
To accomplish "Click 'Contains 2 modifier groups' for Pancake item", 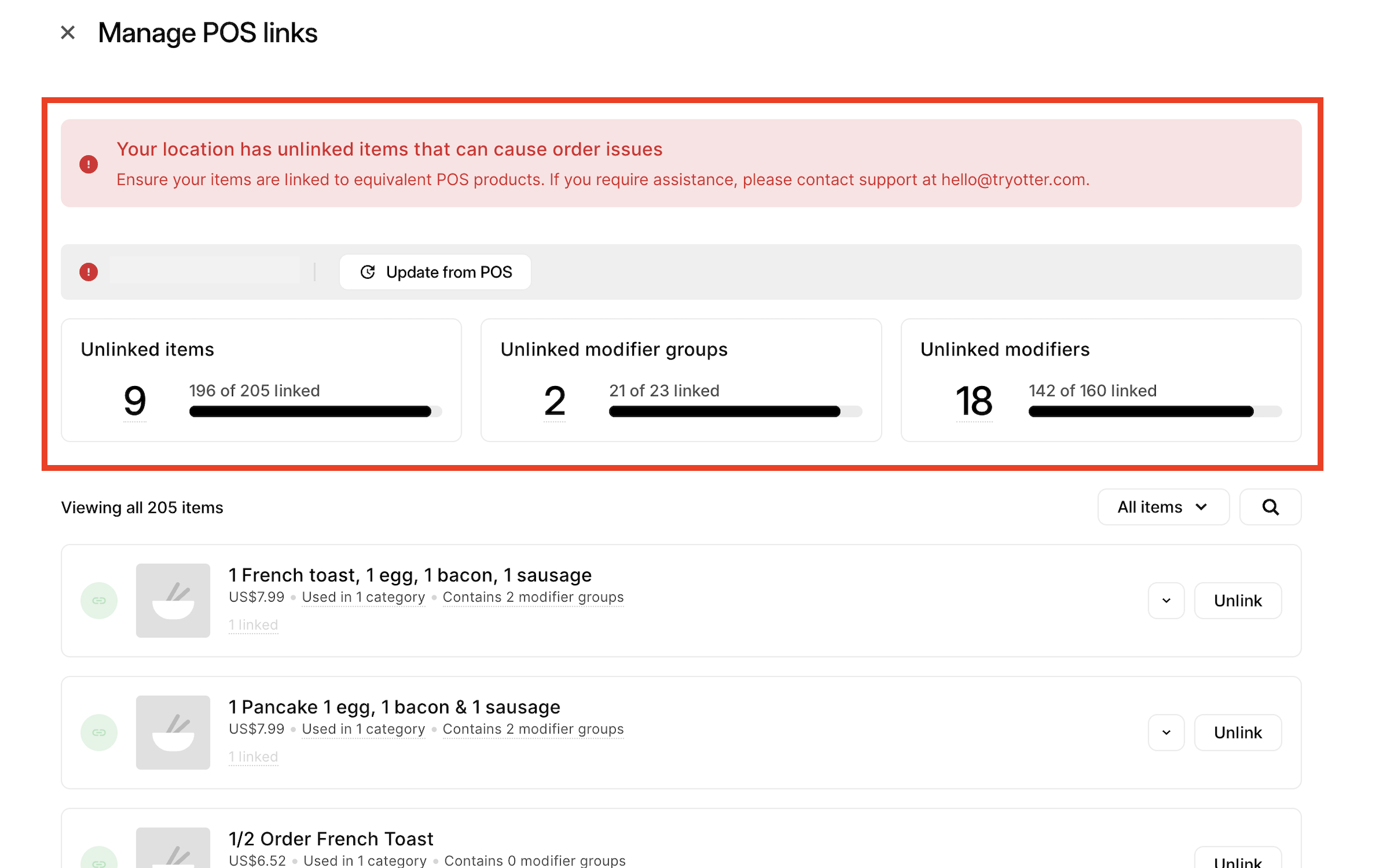I will [533, 729].
